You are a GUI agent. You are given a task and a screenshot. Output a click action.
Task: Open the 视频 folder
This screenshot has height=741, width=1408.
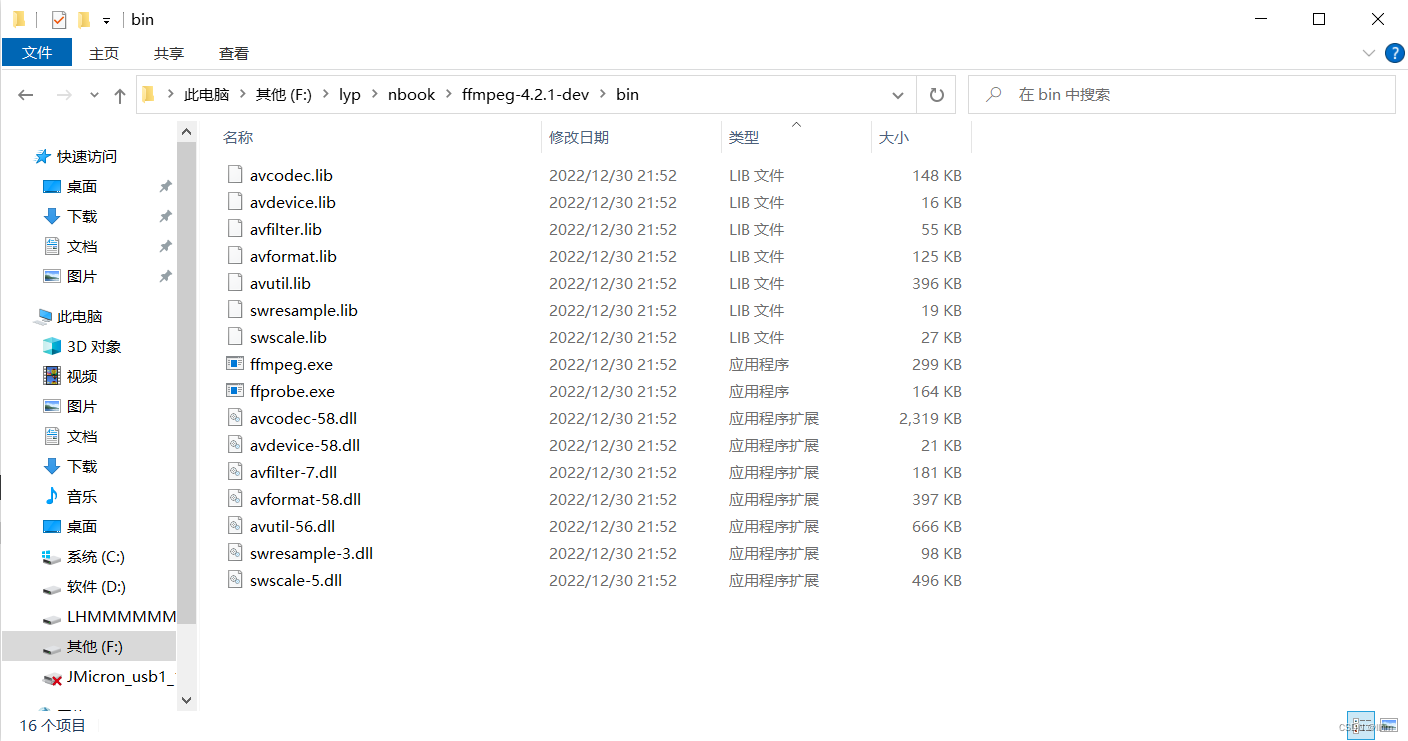click(x=82, y=376)
